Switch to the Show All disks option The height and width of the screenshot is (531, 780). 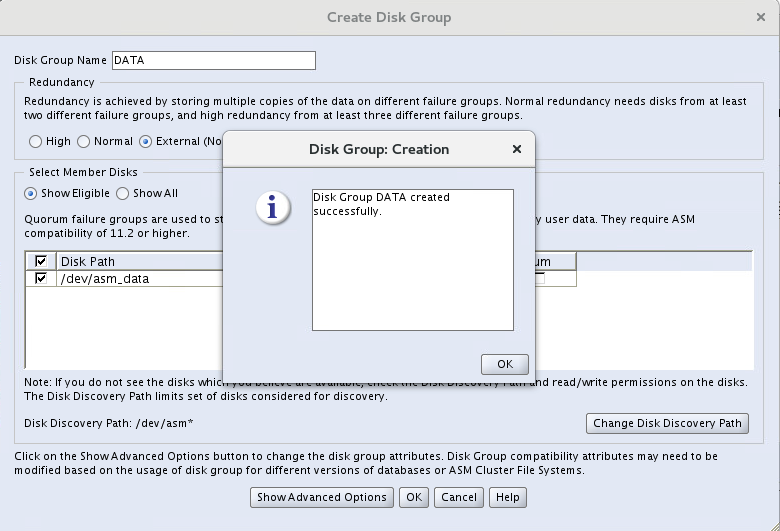123,194
